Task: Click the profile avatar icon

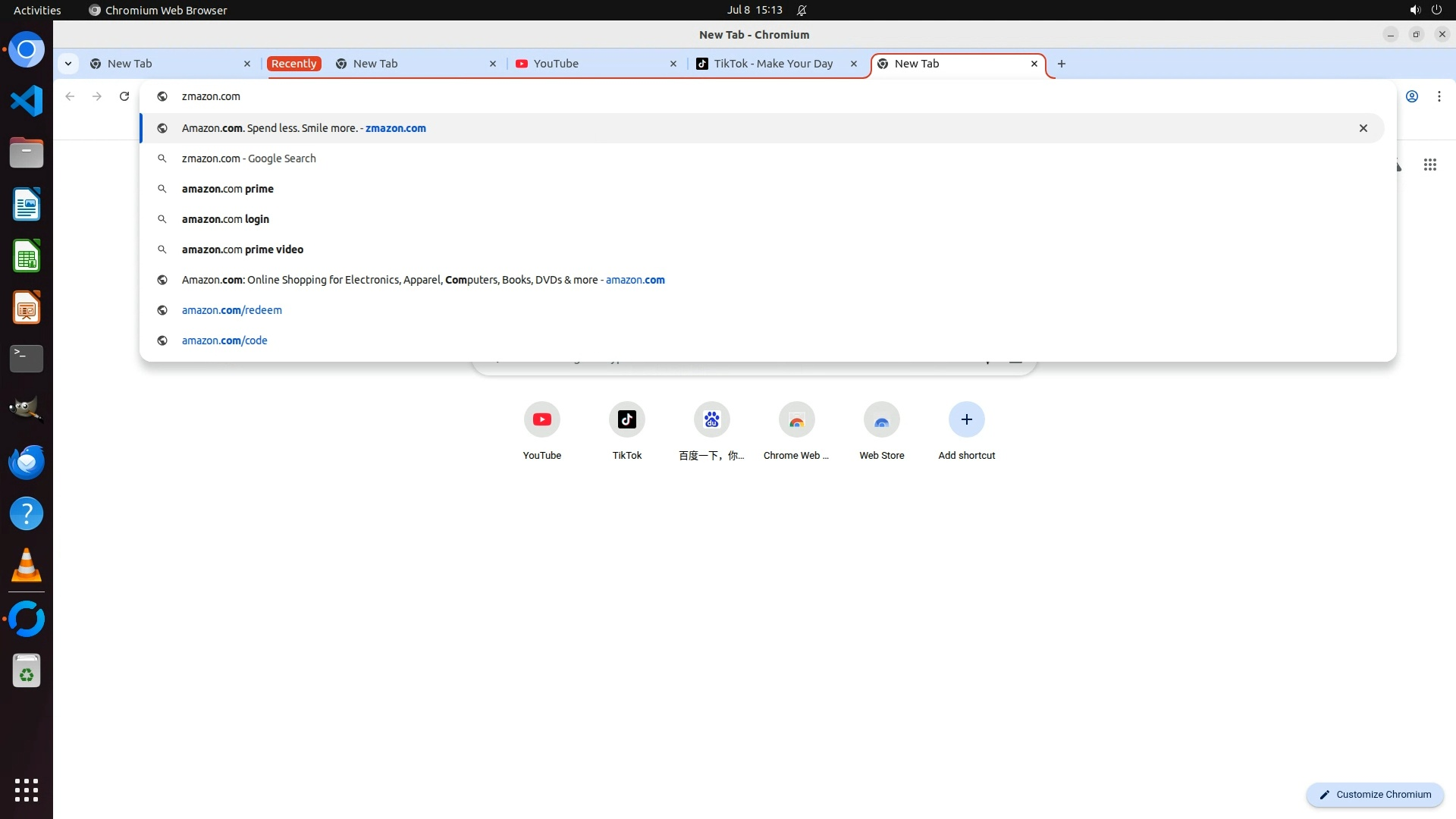Action: pyautogui.click(x=1411, y=96)
